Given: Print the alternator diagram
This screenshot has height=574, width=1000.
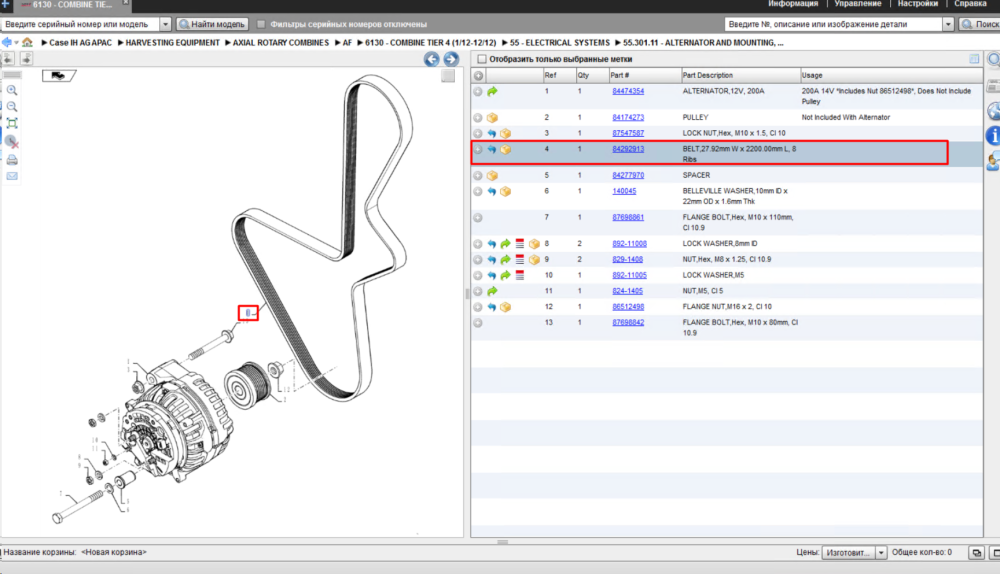Looking at the screenshot, I should pos(12,159).
